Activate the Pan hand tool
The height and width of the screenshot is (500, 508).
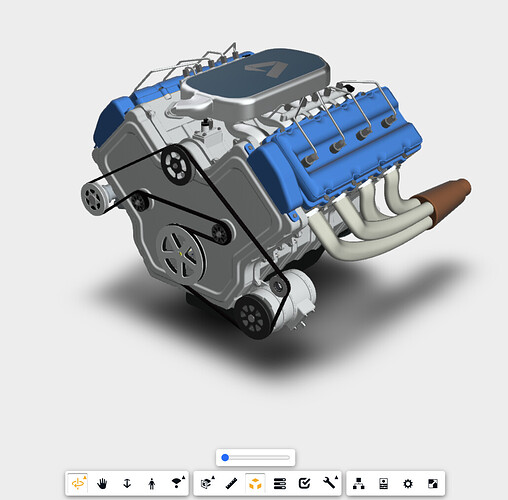102,483
